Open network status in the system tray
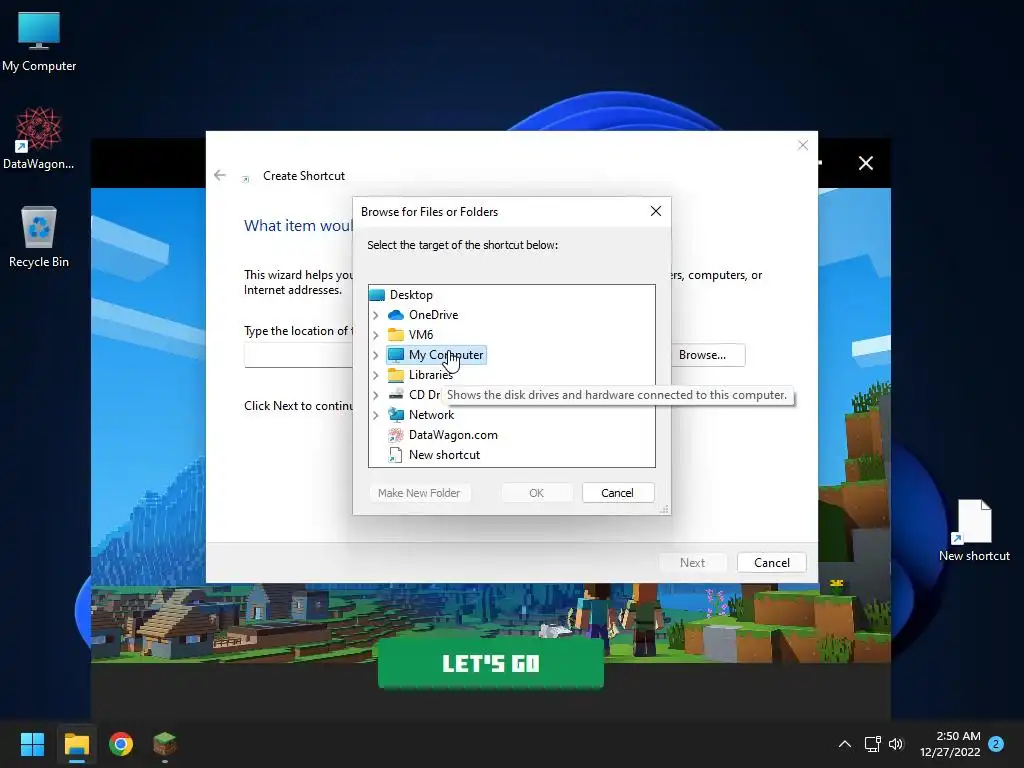1024x768 pixels. (x=872, y=744)
